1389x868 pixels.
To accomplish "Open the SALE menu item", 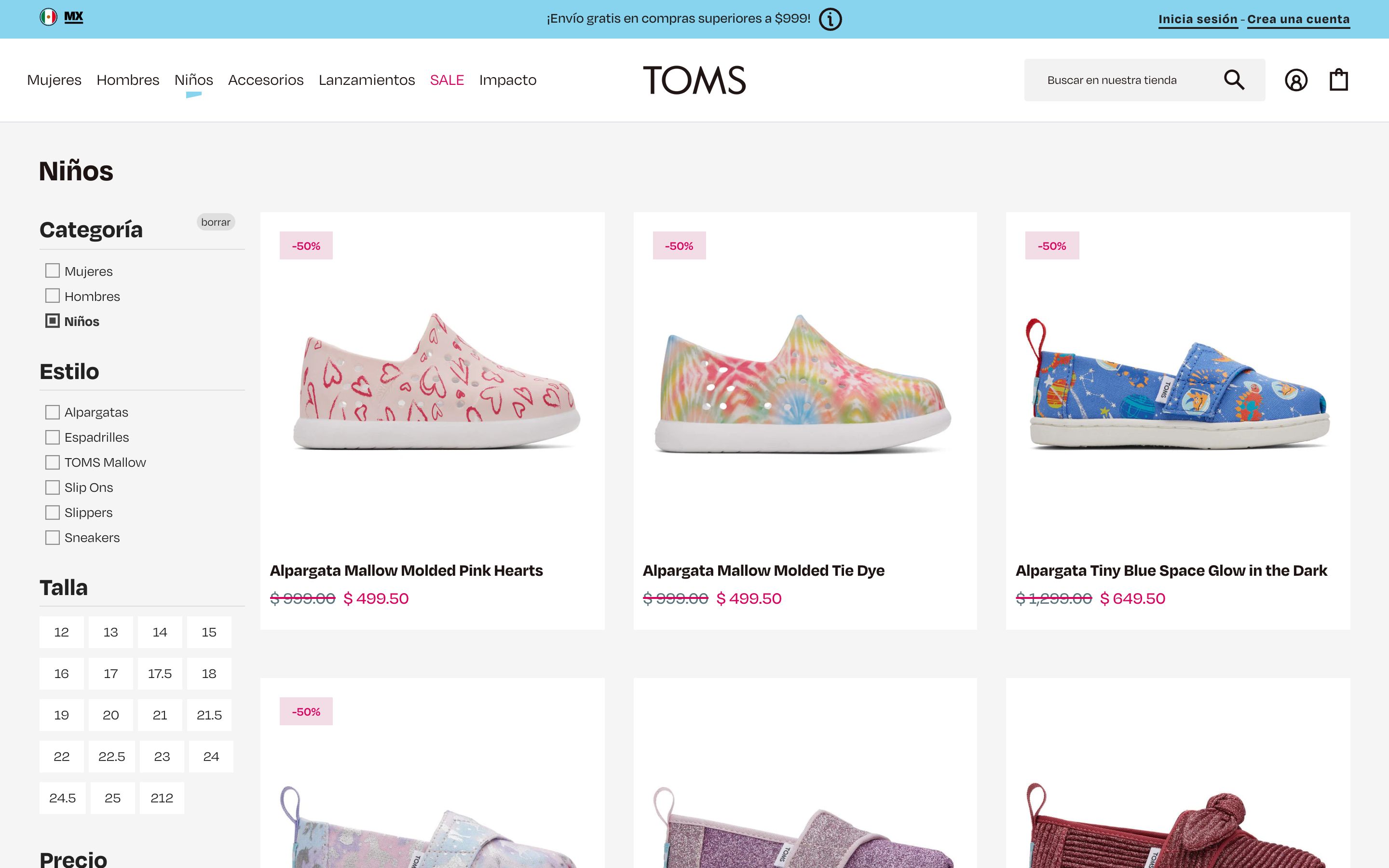I will pyautogui.click(x=447, y=80).
